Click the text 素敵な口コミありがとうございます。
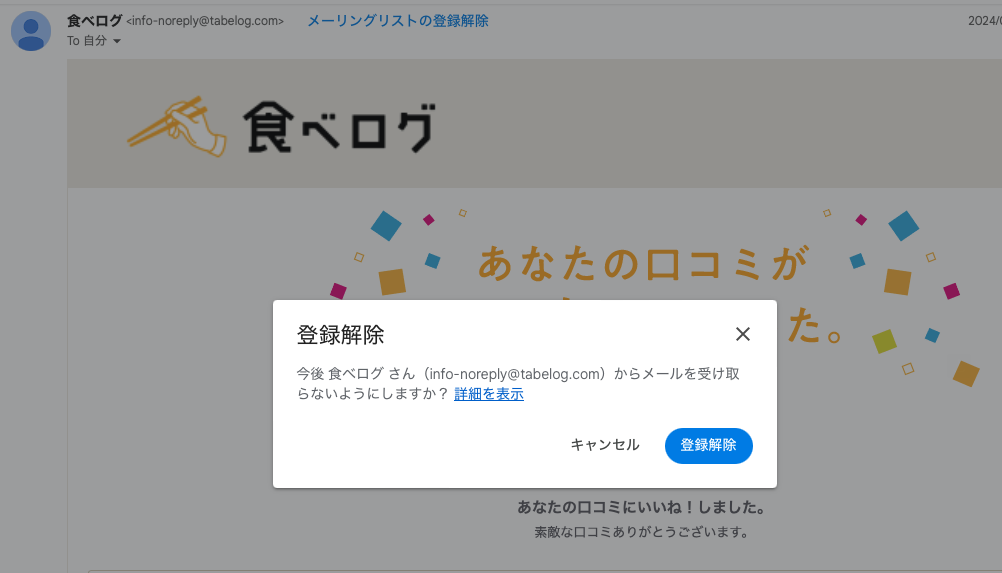The image size is (1002, 573). click(641, 532)
